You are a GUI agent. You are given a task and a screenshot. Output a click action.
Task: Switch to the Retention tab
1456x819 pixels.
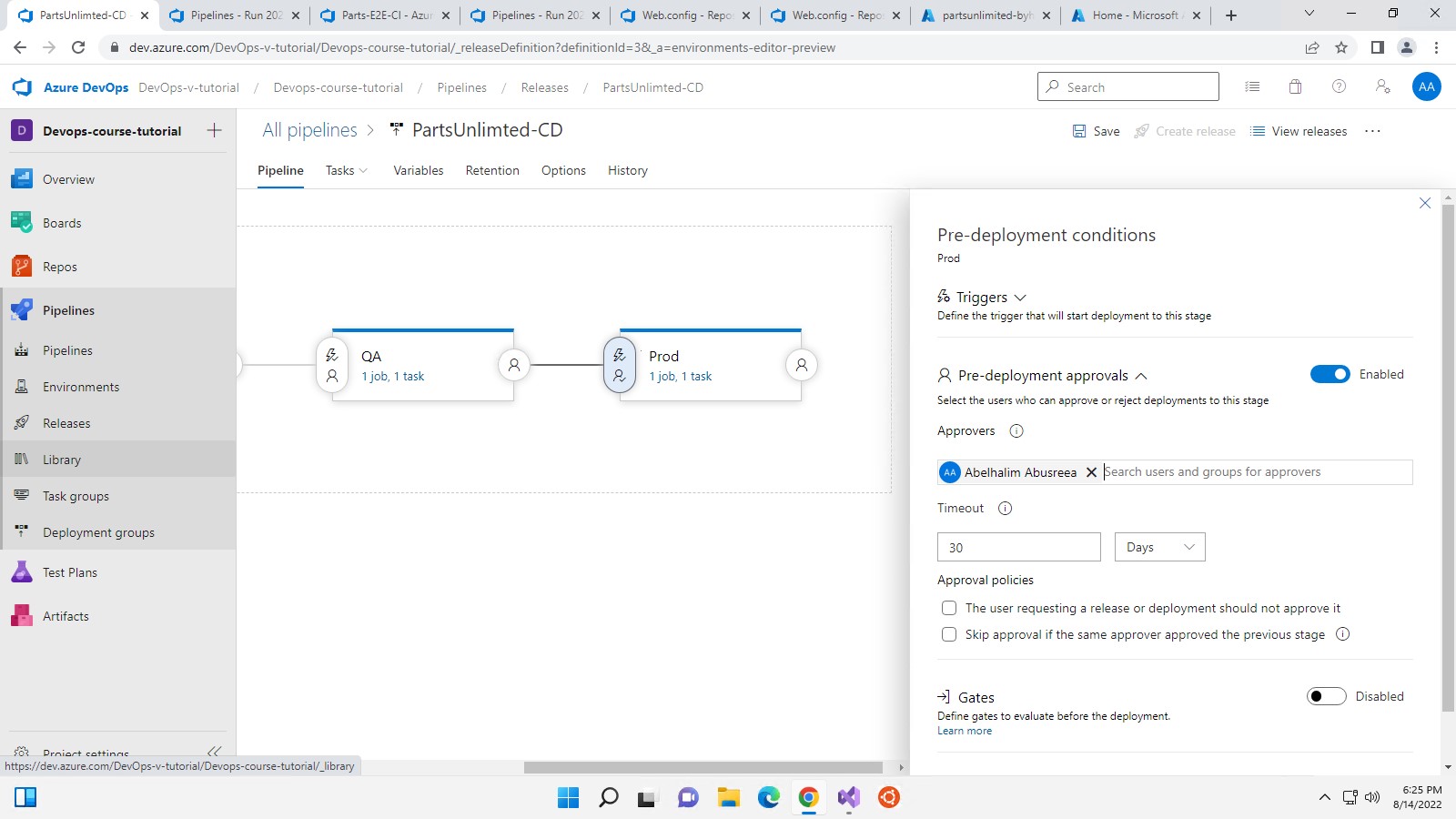492,170
